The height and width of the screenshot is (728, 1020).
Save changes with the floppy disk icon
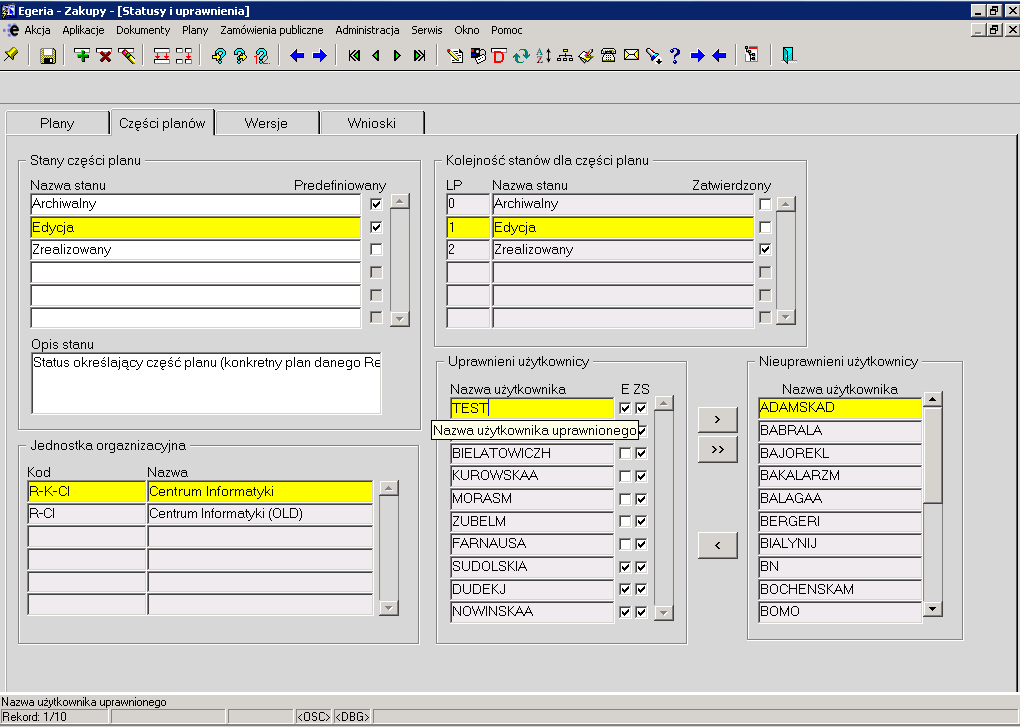[x=47, y=55]
